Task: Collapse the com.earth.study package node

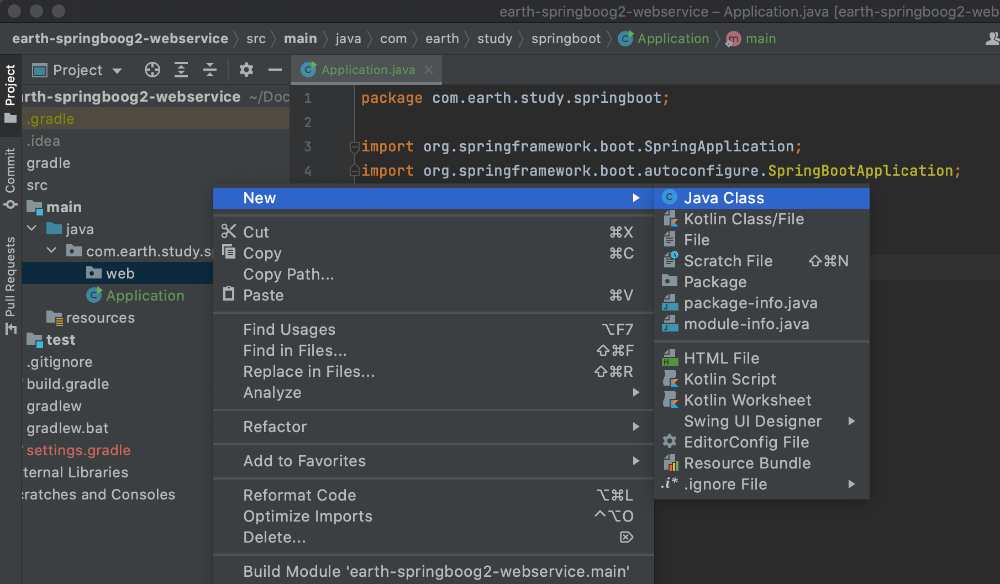Action: pyautogui.click(x=52, y=251)
